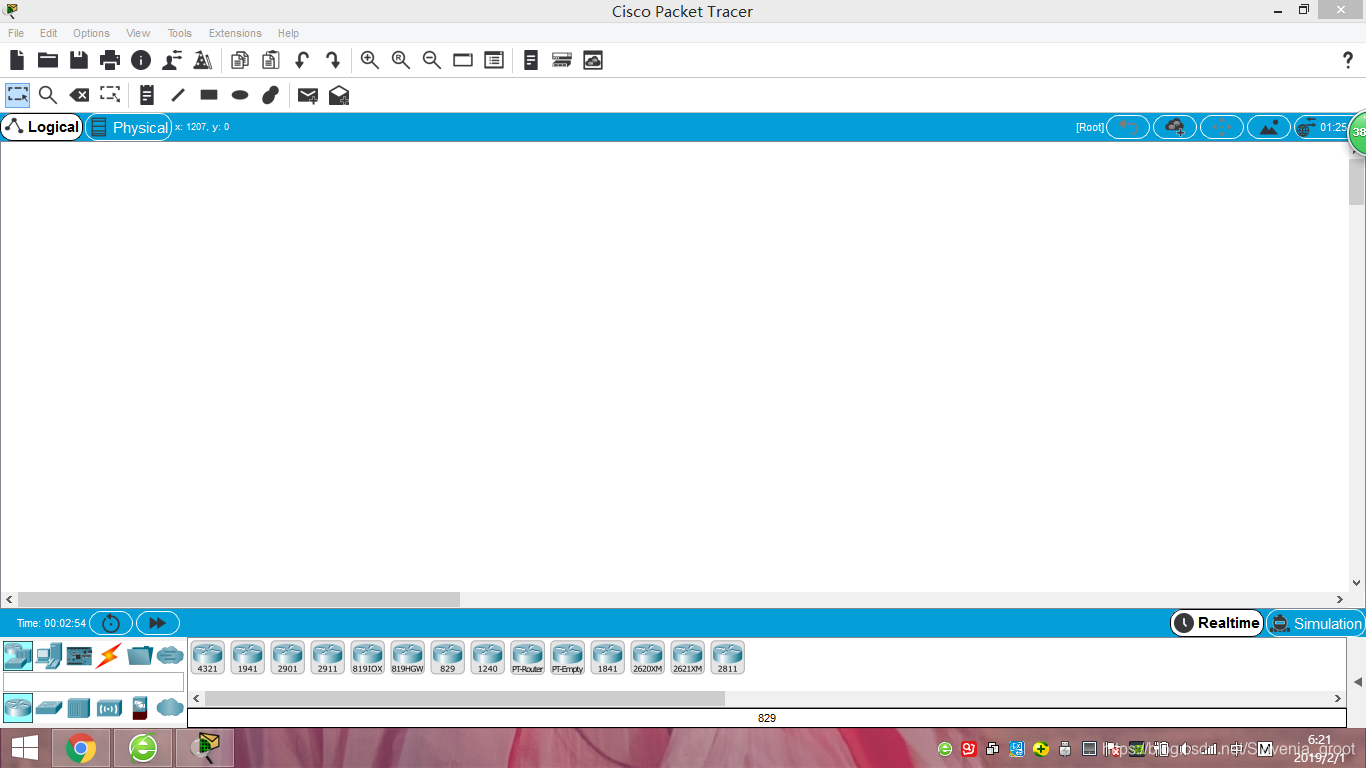Choose the Select tool in toolbar
The image size is (1366, 768).
coord(17,95)
